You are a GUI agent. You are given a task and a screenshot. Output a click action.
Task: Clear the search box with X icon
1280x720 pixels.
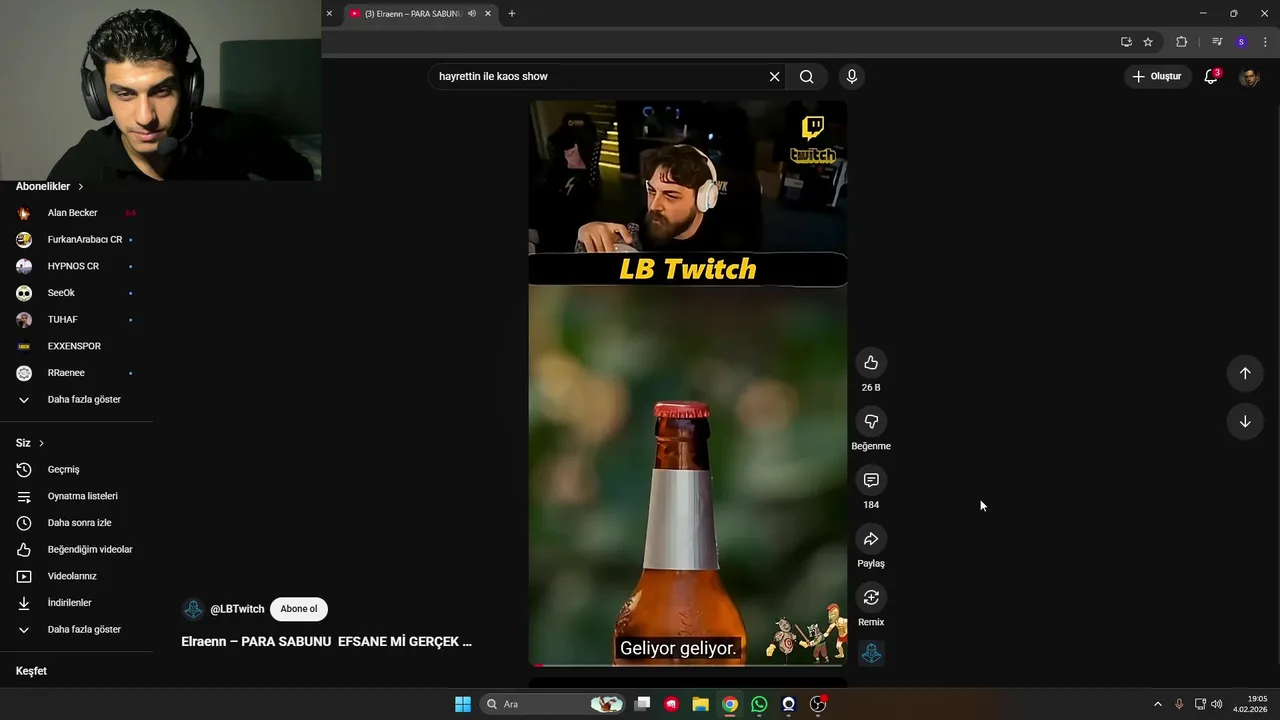774,76
